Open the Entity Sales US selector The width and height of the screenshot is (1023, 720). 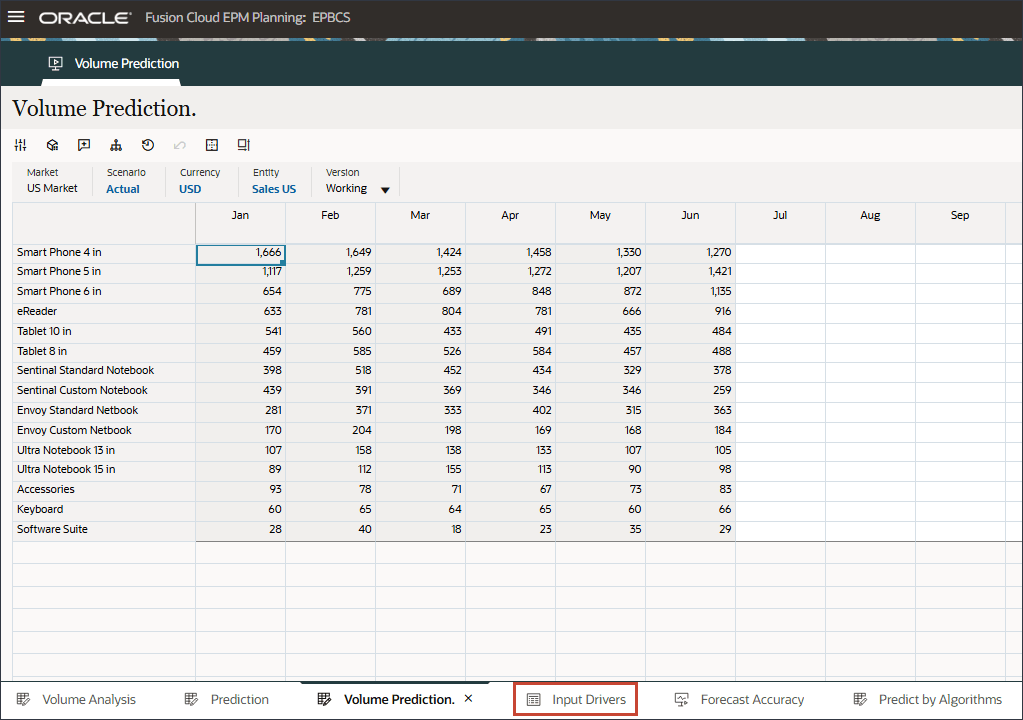tap(273, 189)
